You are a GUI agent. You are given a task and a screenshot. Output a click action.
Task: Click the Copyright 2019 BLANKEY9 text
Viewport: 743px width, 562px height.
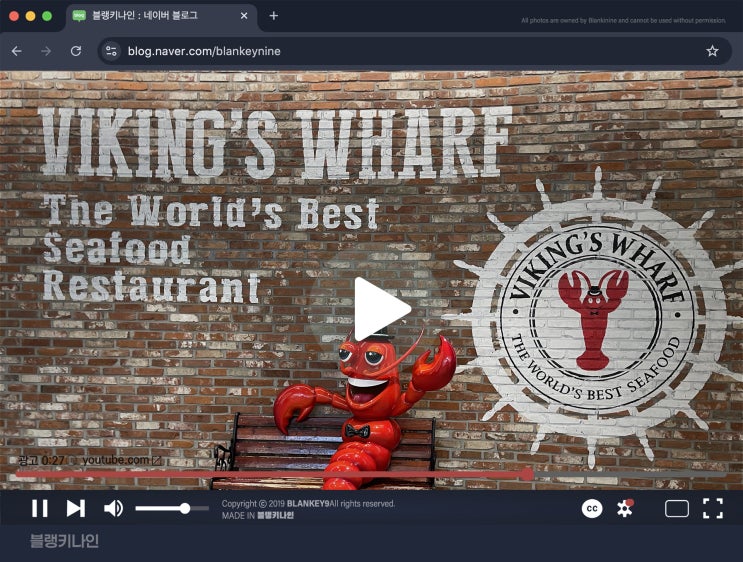(308, 503)
